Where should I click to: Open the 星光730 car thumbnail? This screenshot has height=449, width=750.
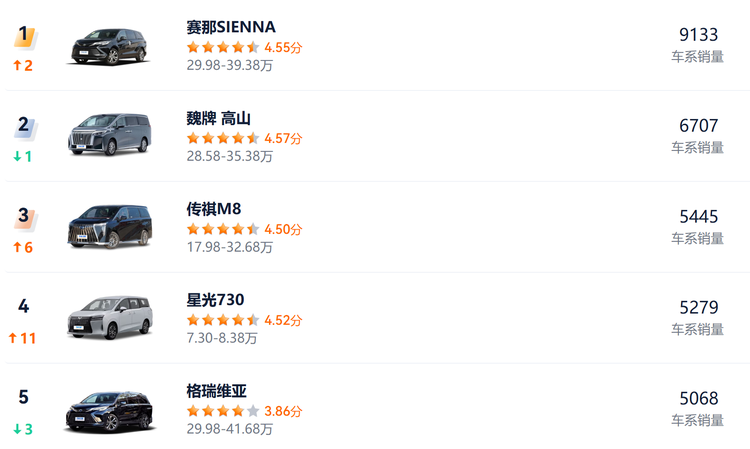point(109,318)
